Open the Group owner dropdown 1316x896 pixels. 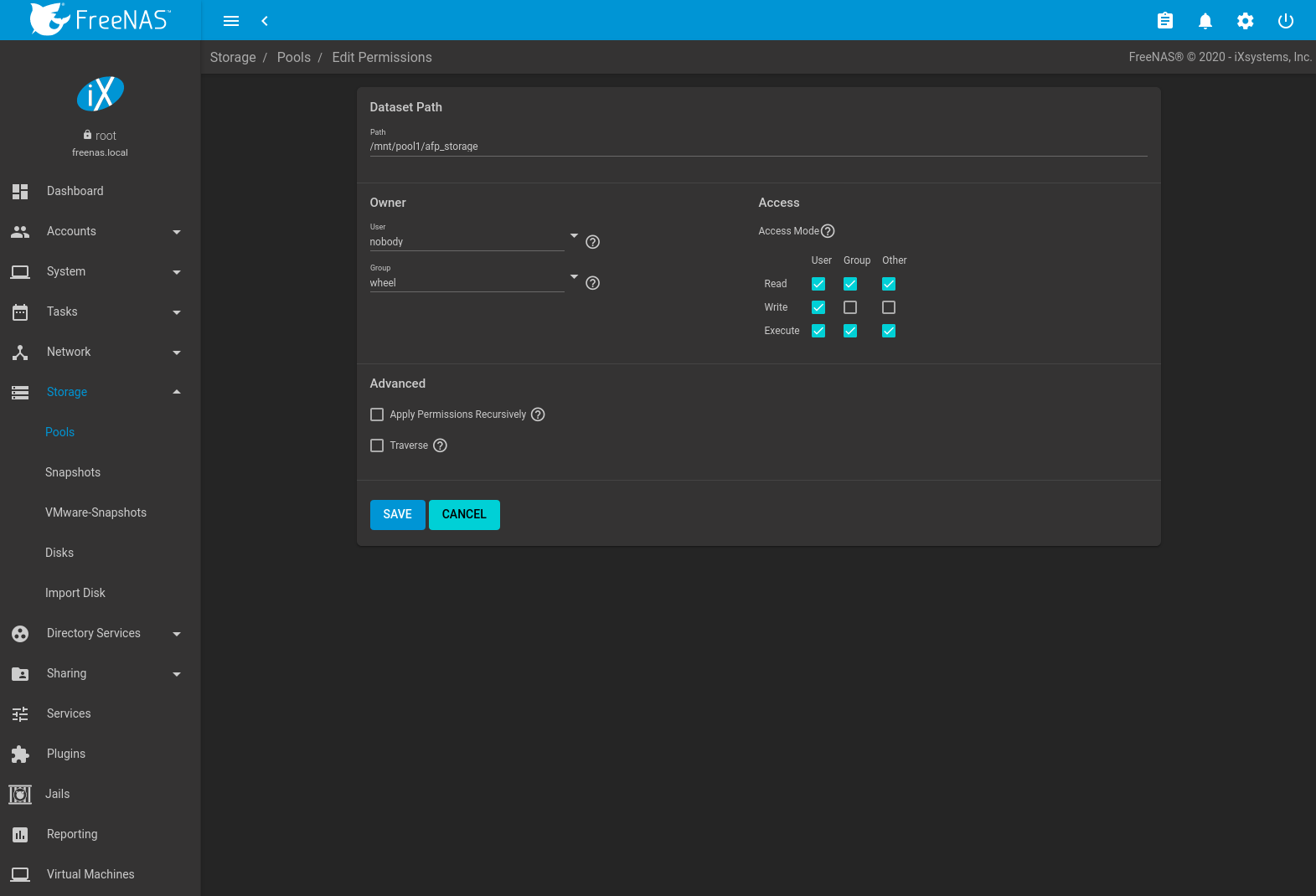pos(574,277)
